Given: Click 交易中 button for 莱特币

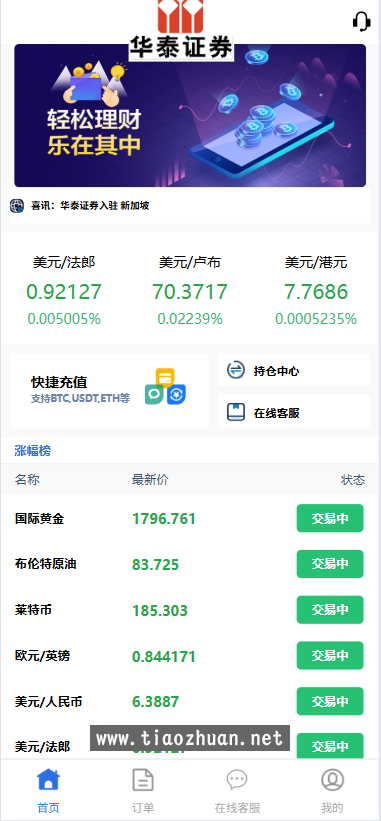Looking at the screenshot, I should (x=330, y=609).
